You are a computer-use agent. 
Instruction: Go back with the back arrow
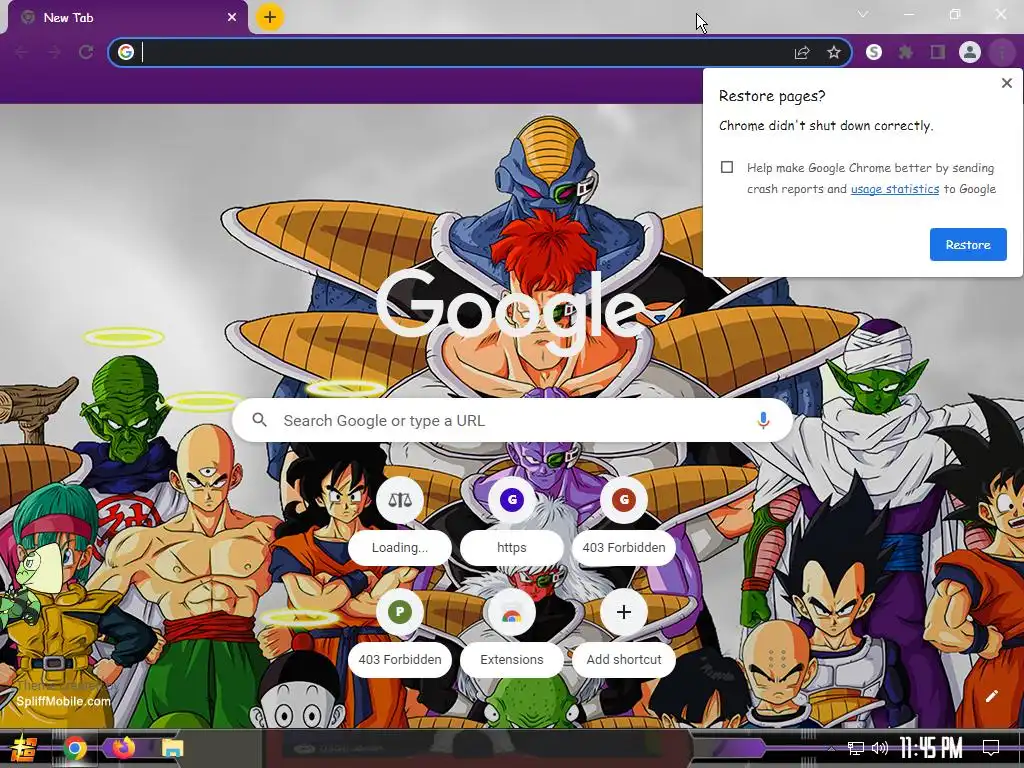(22, 52)
